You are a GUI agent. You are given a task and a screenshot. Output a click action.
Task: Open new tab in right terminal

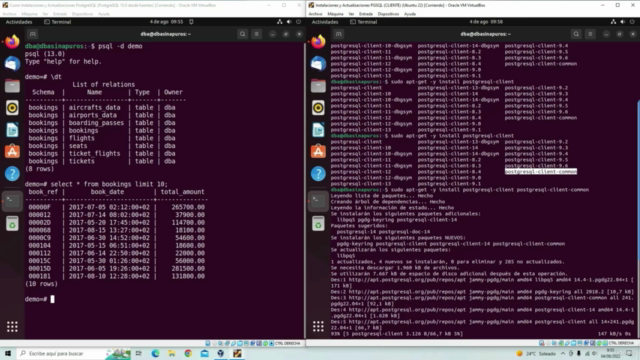click(338, 34)
